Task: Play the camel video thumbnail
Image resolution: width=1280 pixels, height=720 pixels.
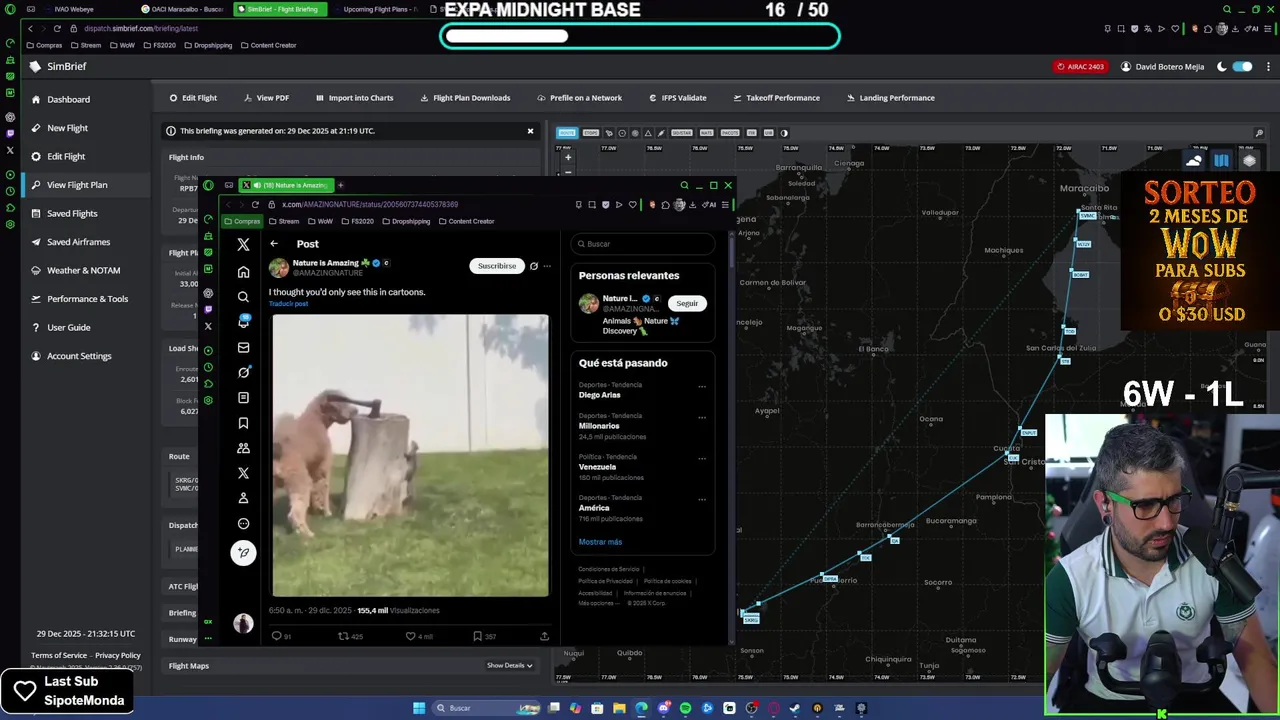Action: click(x=410, y=456)
